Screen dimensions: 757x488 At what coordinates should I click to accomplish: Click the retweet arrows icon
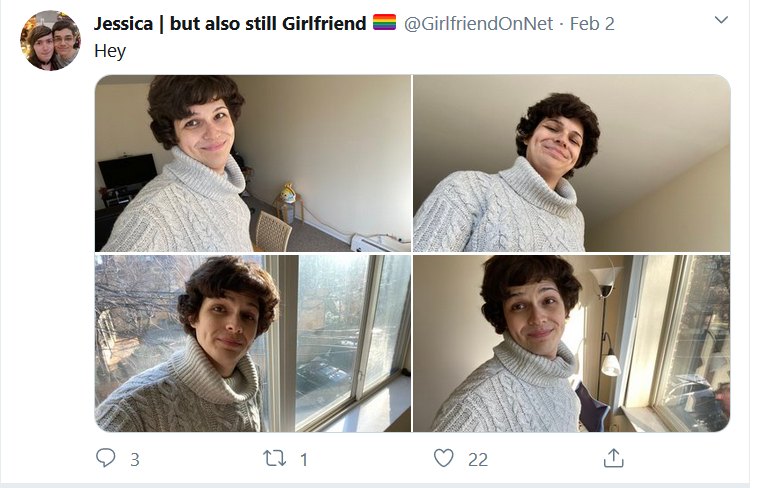(x=274, y=458)
